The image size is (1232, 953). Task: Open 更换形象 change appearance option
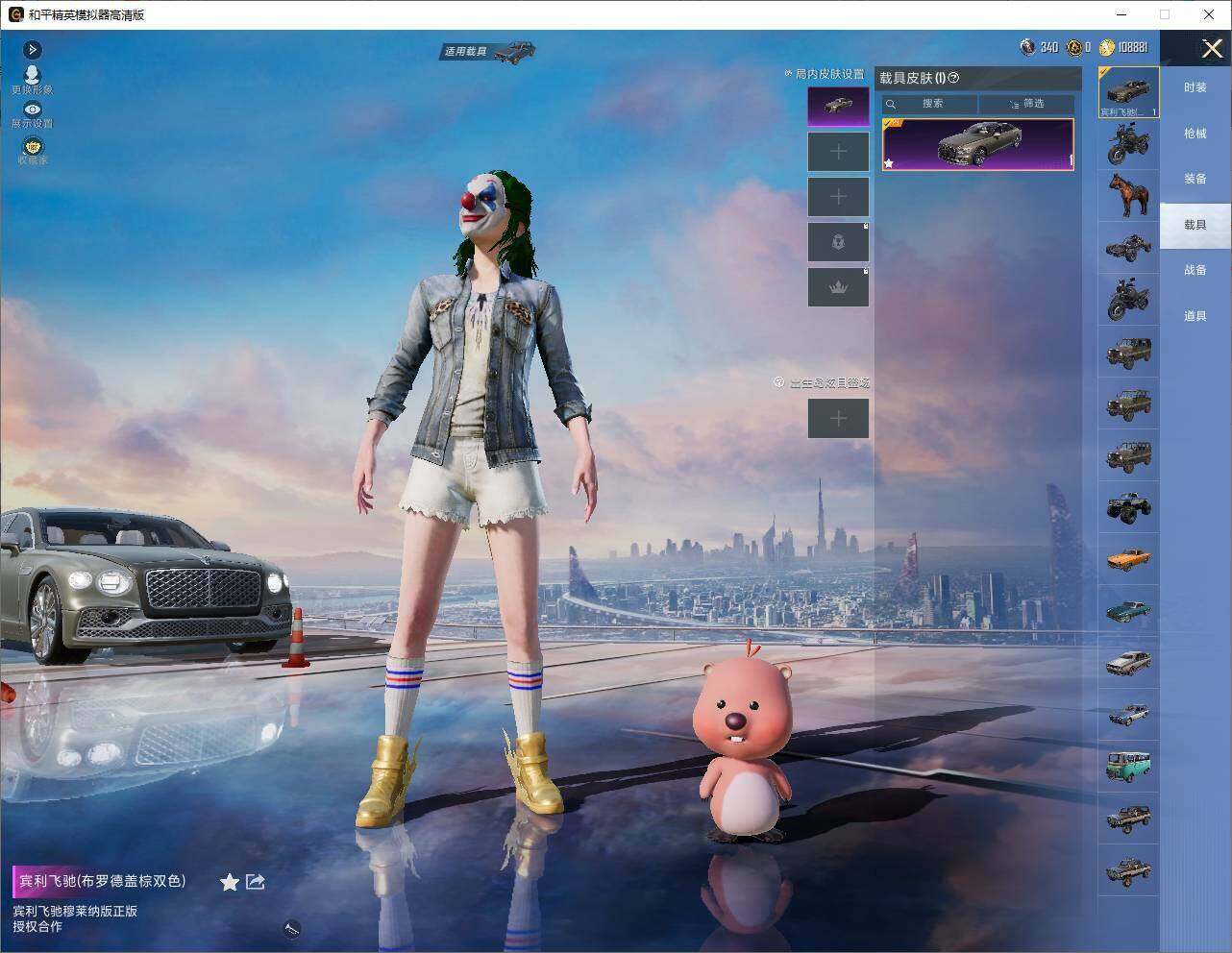32,80
